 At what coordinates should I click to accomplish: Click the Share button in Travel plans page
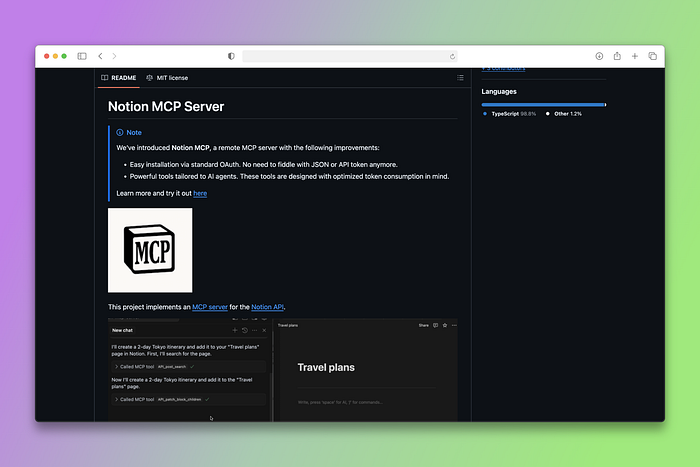tap(424, 325)
